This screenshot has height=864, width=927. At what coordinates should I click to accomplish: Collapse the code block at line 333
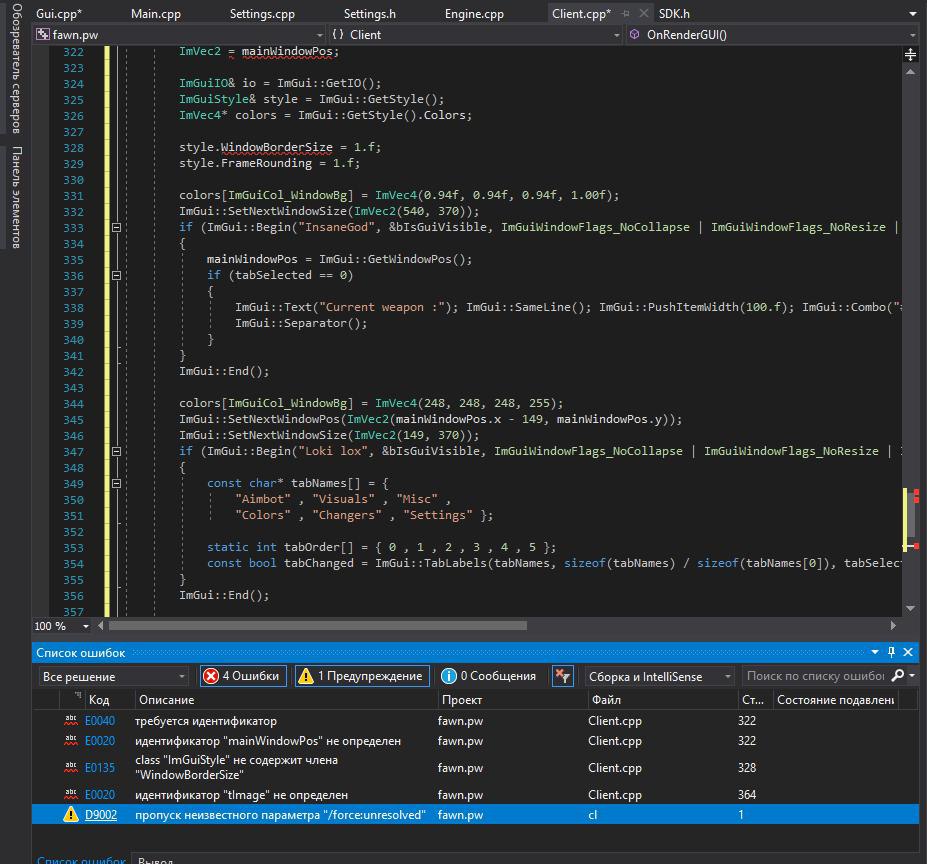click(117, 228)
